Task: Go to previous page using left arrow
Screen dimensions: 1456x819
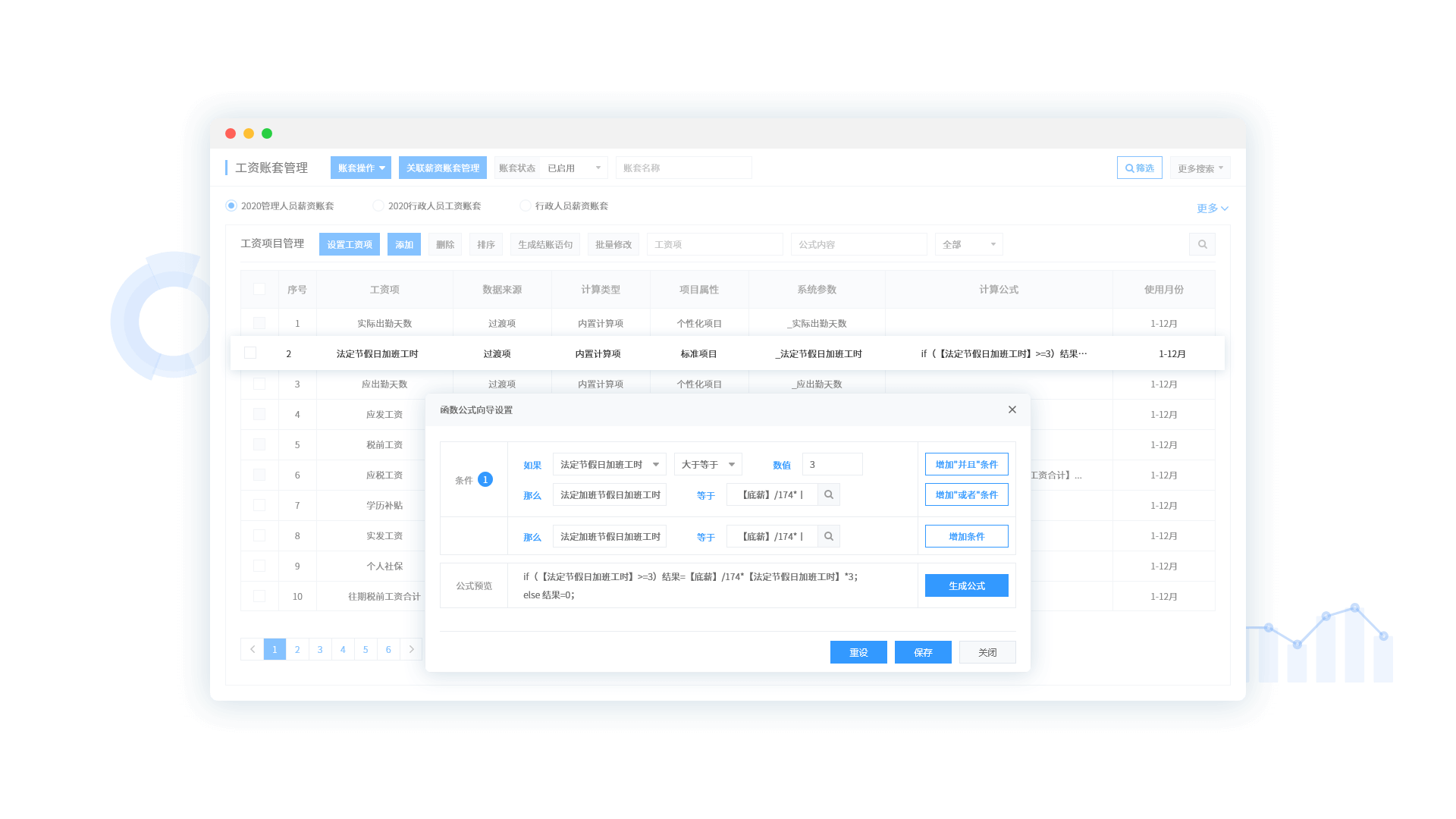Action: click(x=253, y=649)
